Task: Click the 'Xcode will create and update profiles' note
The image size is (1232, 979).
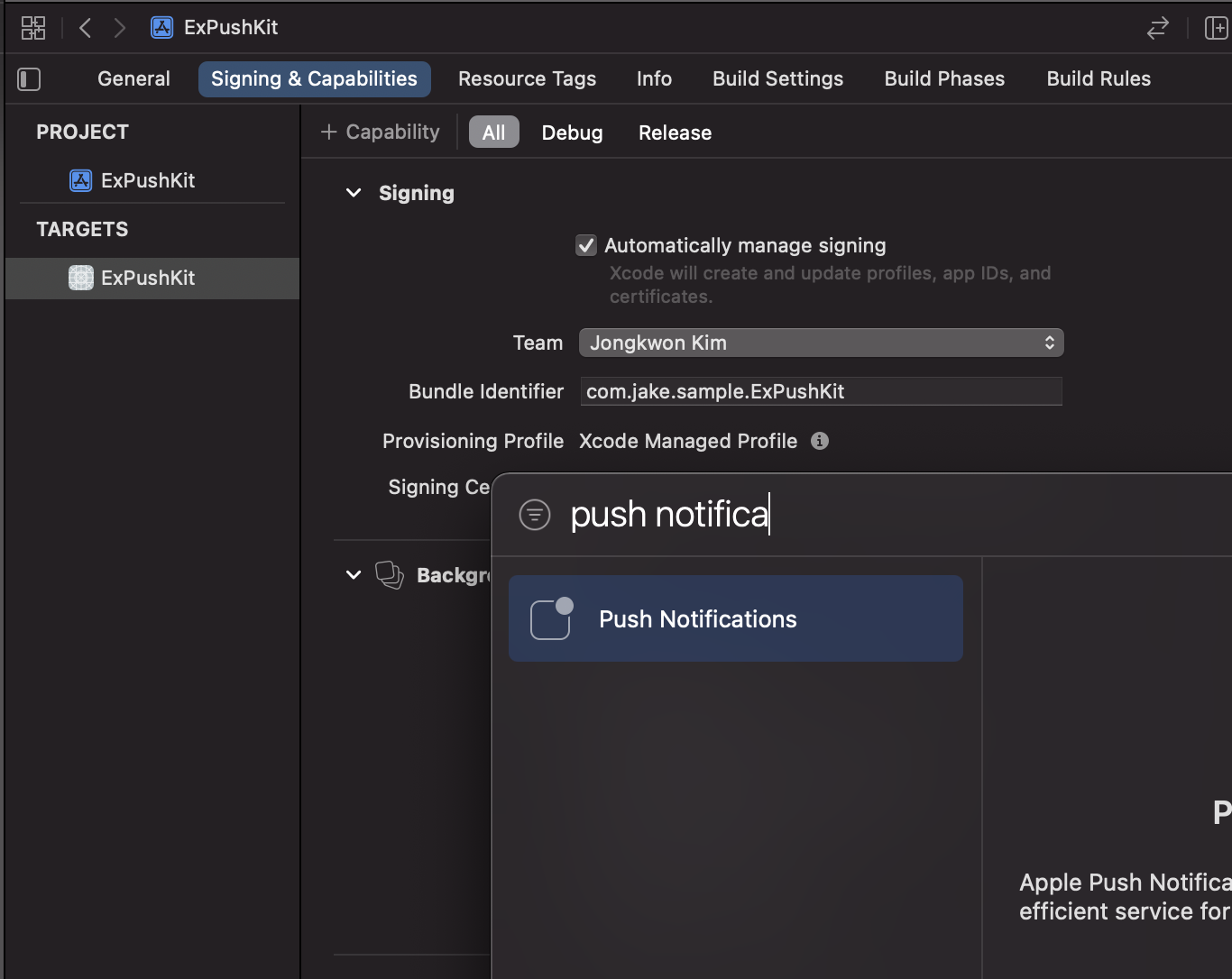Action: coord(830,284)
